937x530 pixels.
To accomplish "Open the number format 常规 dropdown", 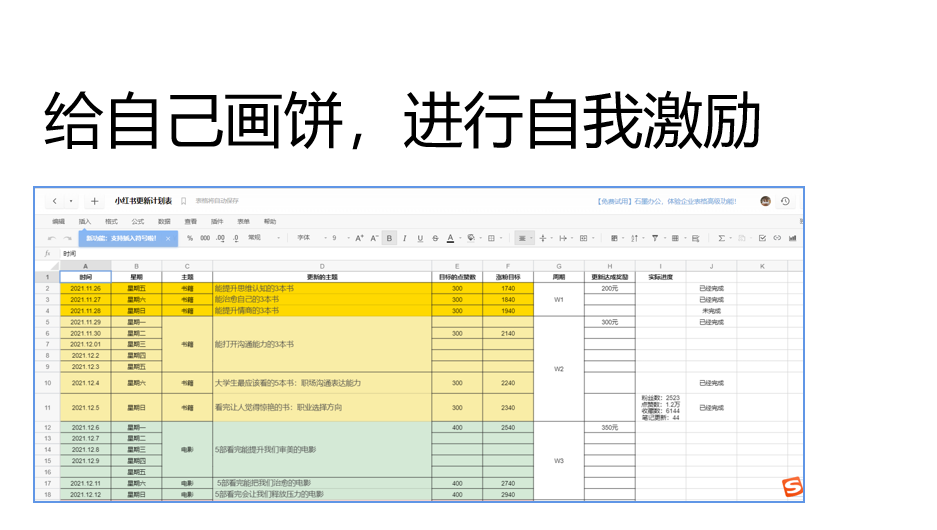I will click(x=258, y=238).
